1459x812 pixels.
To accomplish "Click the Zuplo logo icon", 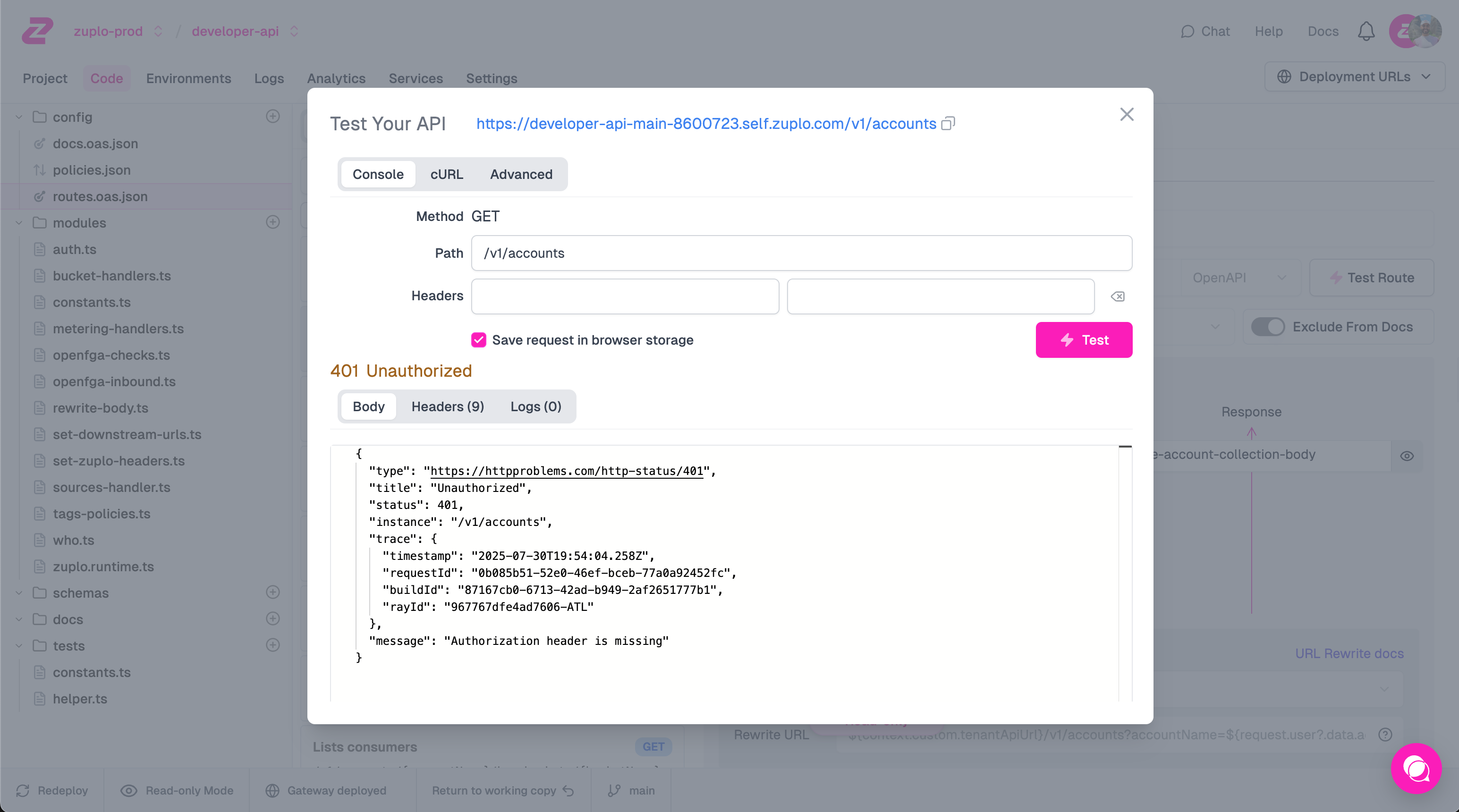I will pyautogui.click(x=37, y=31).
